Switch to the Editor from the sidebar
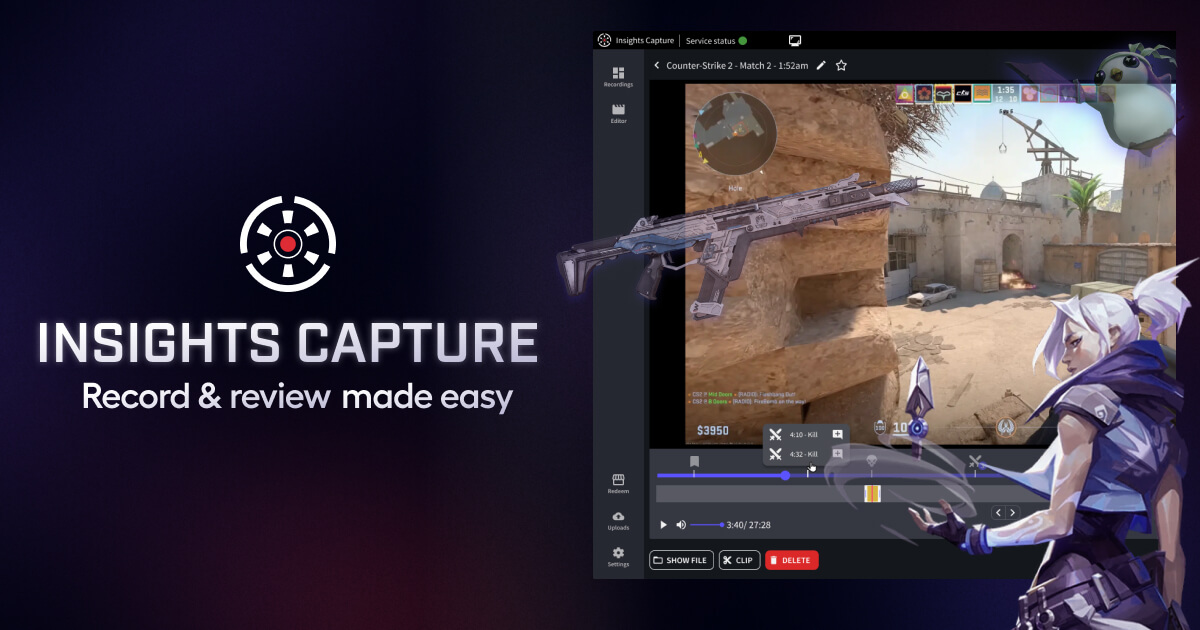The height and width of the screenshot is (630, 1200). [618, 112]
